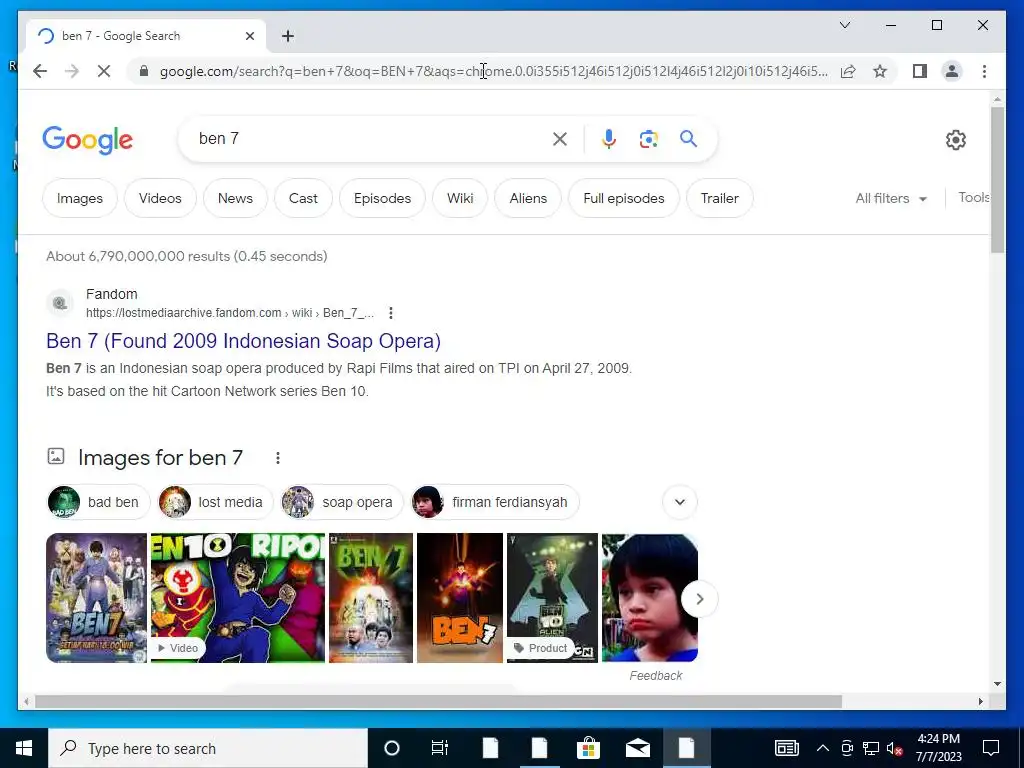Select the Trailer filter chip
Image resolution: width=1024 pixels, height=768 pixels.
click(720, 199)
